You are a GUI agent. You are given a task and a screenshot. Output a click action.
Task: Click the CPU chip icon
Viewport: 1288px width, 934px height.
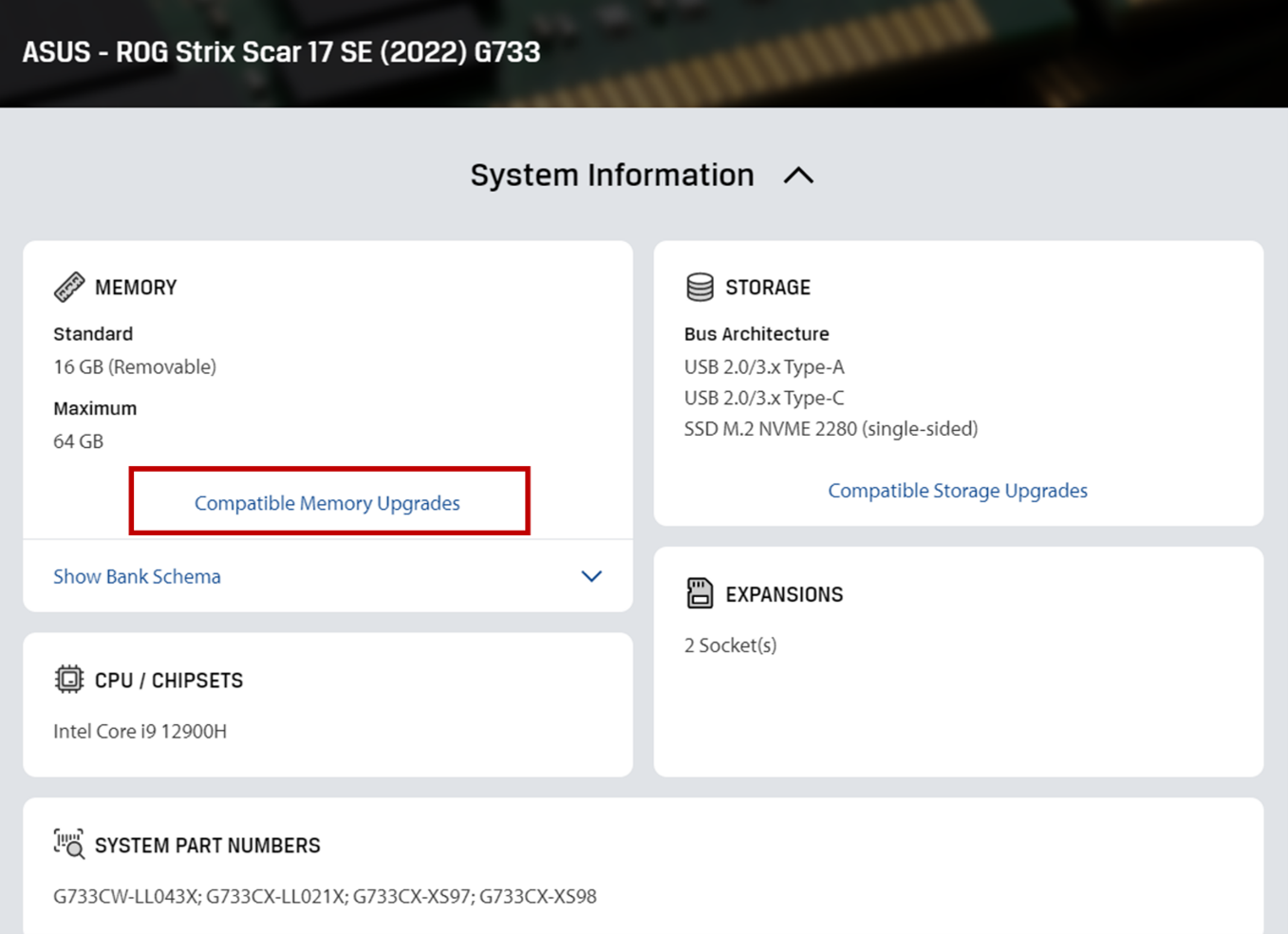(x=69, y=680)
